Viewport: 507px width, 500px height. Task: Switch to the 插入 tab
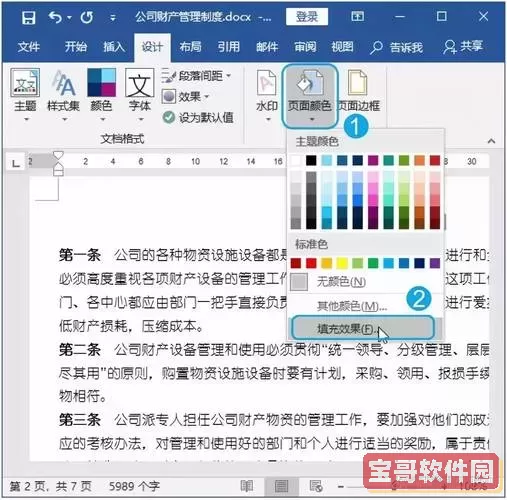click(114, 47)
